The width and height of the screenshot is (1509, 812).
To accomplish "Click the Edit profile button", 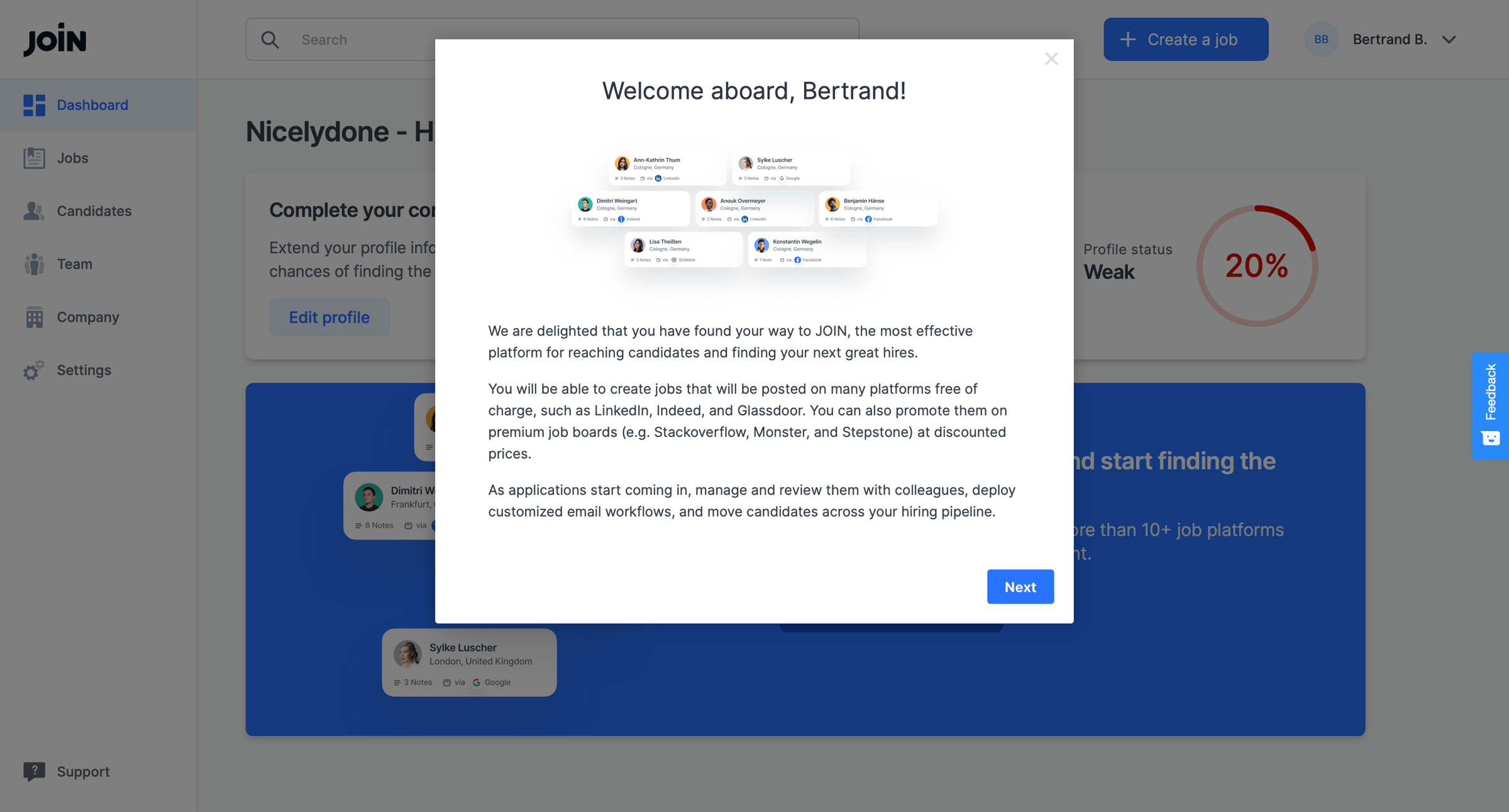I will tap(329, 317).
